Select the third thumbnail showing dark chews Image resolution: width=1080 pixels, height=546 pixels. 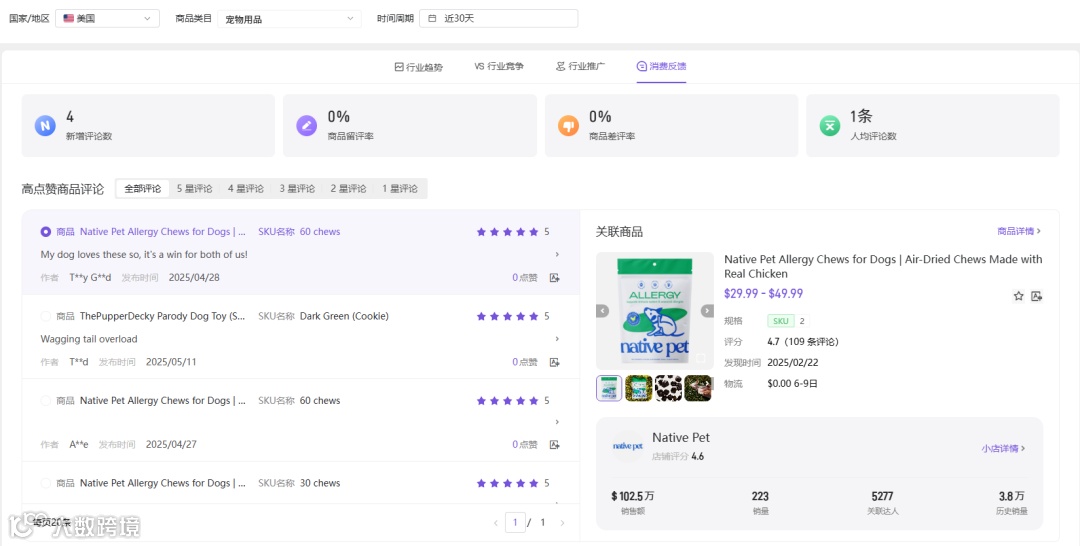[668, 388]
